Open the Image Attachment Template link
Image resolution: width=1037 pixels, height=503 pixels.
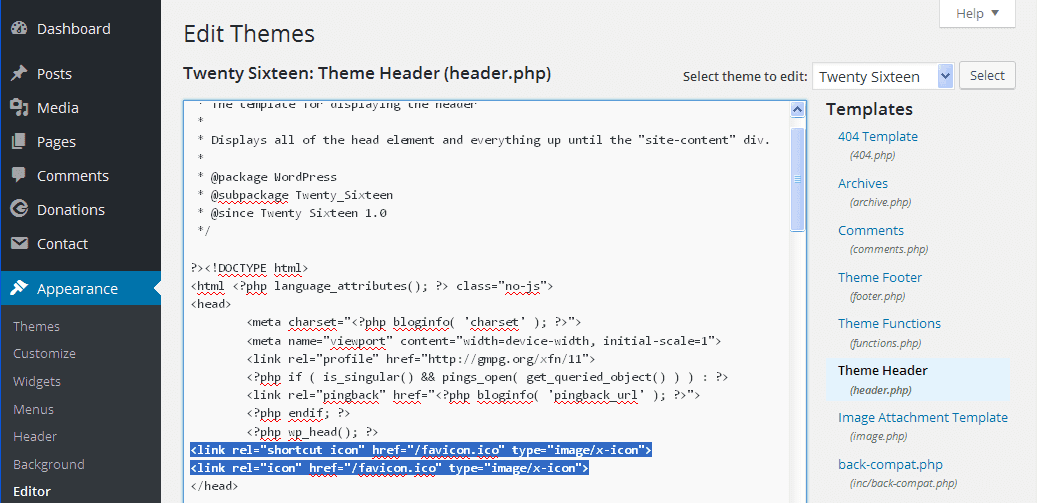922,417
